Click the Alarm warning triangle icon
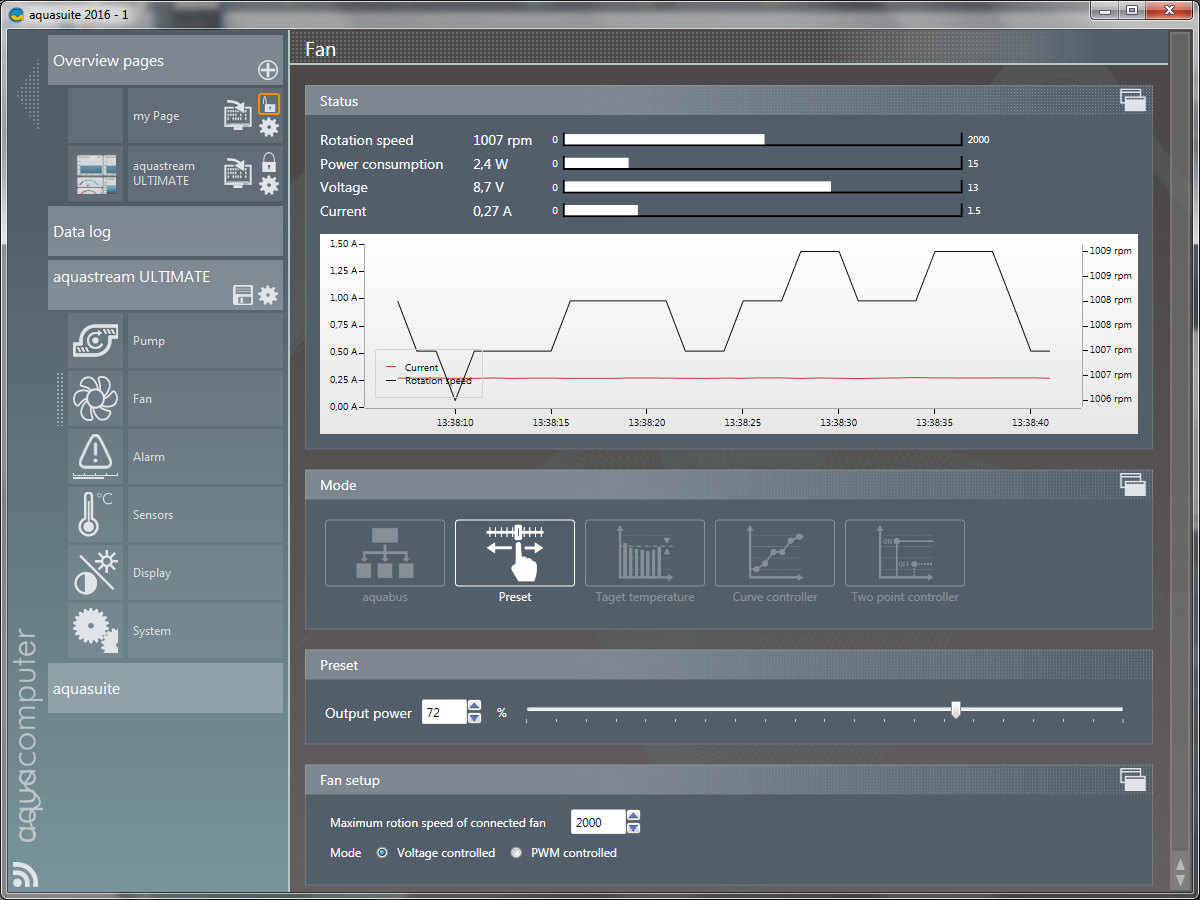1200x900 pixels. pyautogui.click(x=97, y=457)
